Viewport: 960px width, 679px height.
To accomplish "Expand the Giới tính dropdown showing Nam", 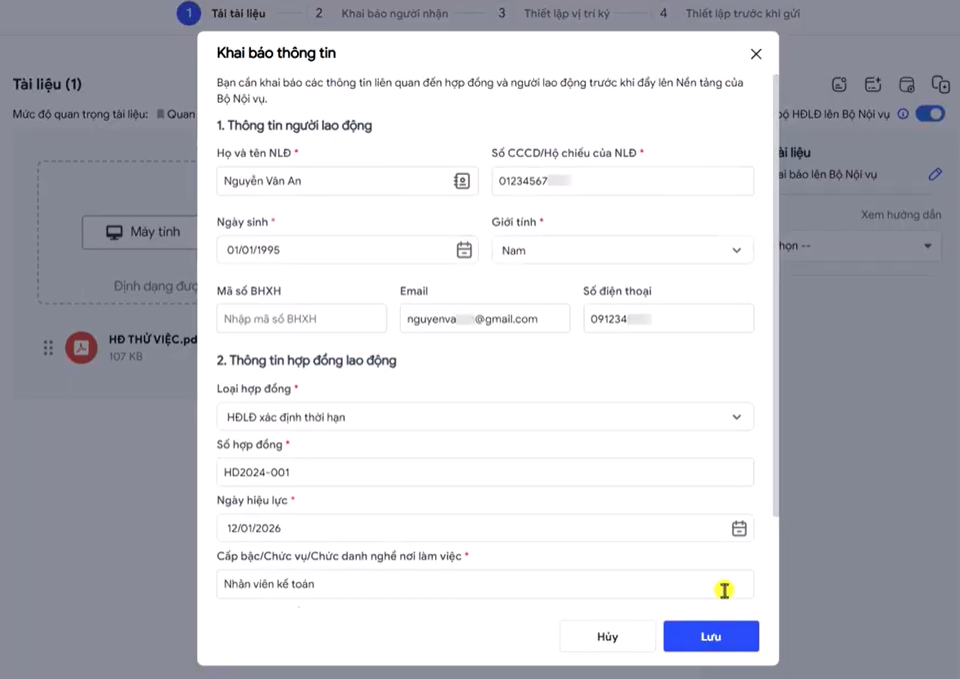I will pos(622,250).
